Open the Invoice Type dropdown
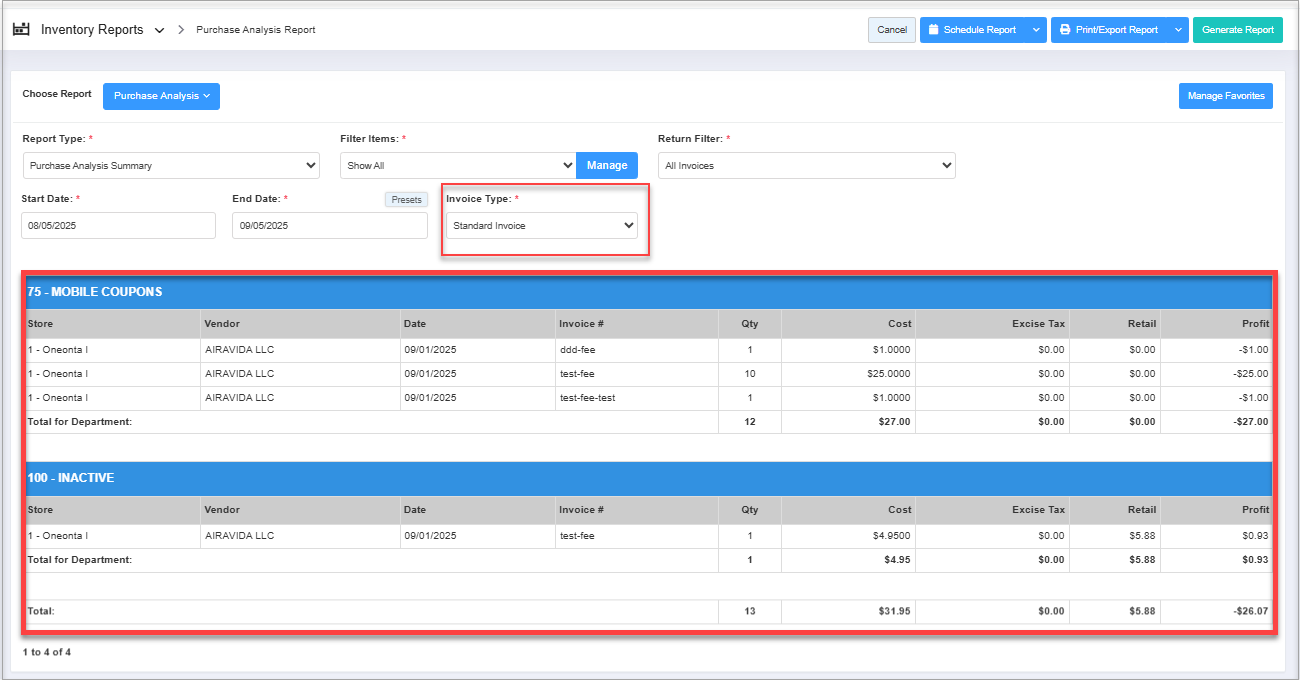The width and height of the screenshot is (1300, 680). click(541, 226)
